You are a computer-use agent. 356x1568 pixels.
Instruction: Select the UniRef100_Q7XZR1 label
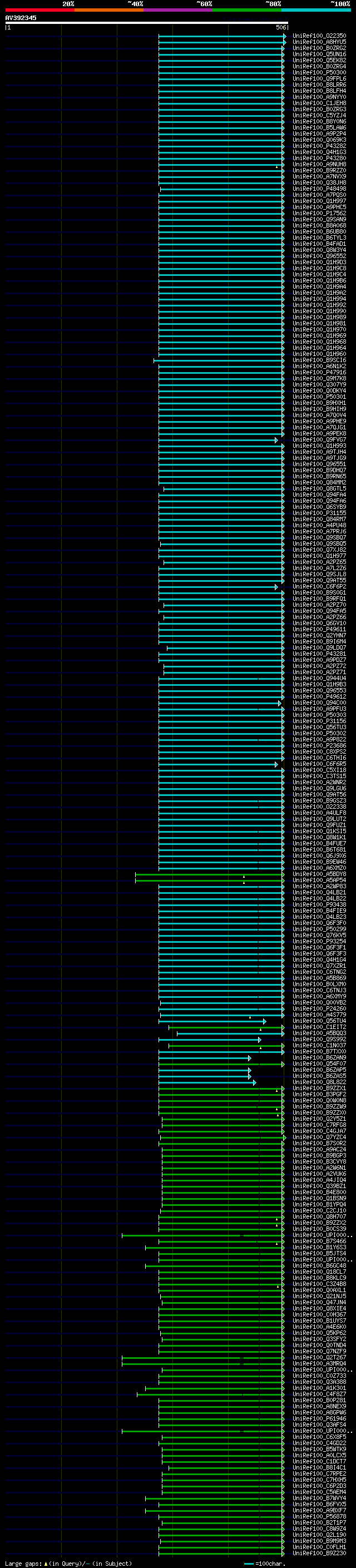(x=319, y=966)
